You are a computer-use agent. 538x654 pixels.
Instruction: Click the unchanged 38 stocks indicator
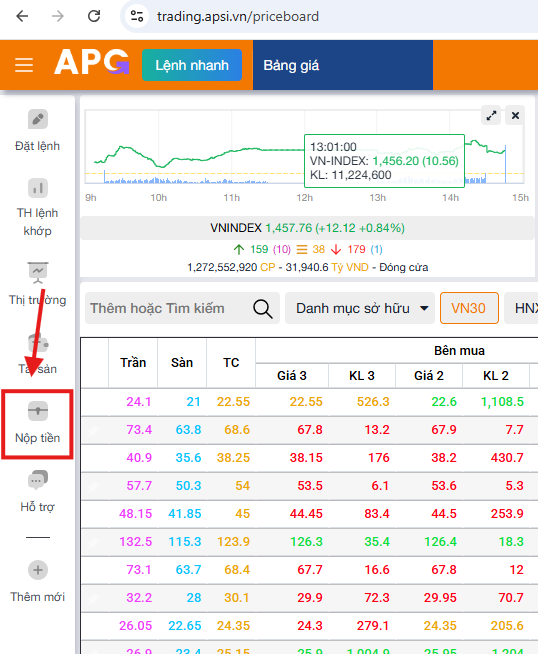pos(311,249)
